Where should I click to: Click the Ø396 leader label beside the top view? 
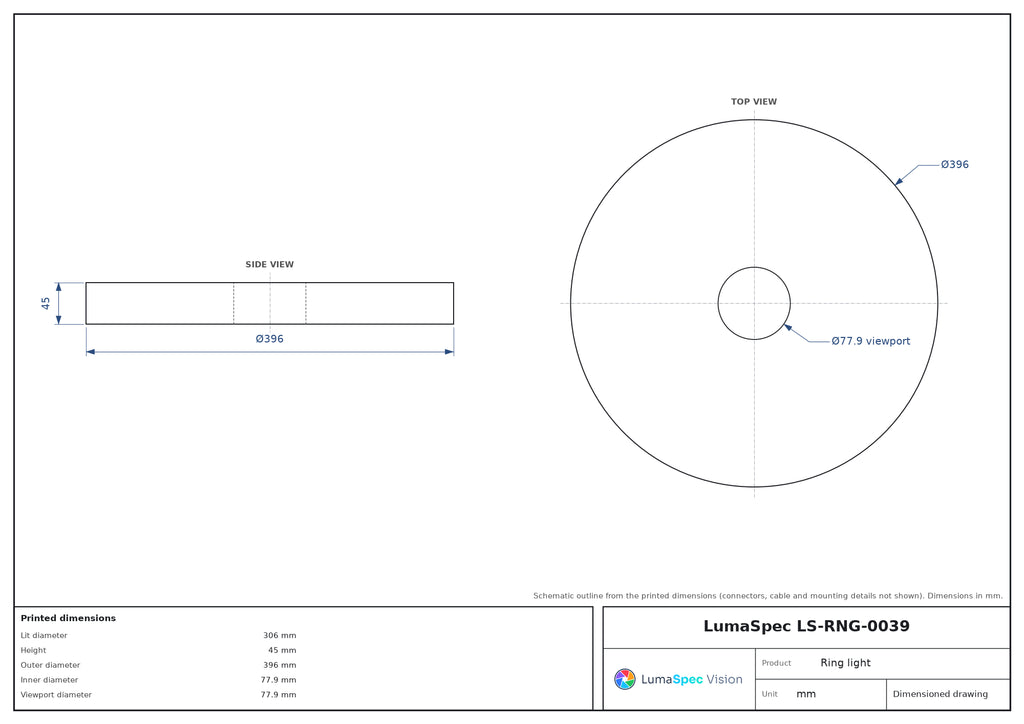pyautogui.click(x=955, y=165)
